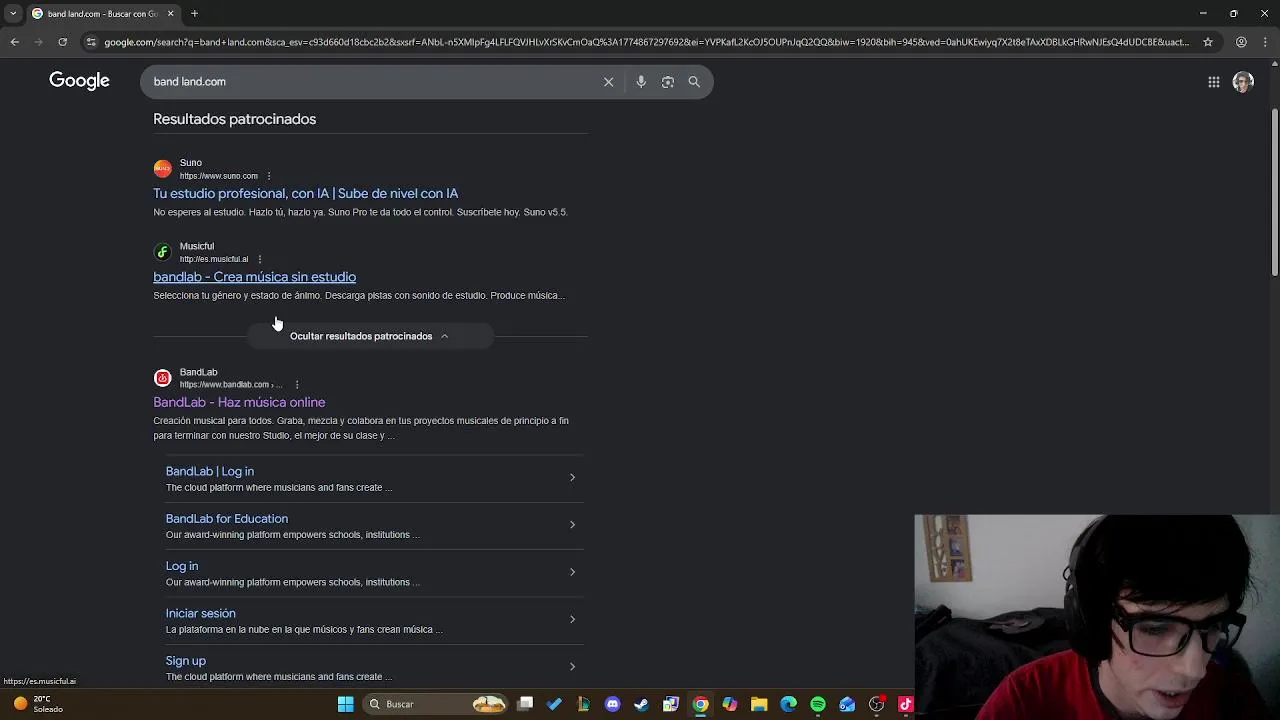Image resolution: width=1280 pixels, height=720 pixels.
Task: Click the Musicful favicon
Action: 162,252
